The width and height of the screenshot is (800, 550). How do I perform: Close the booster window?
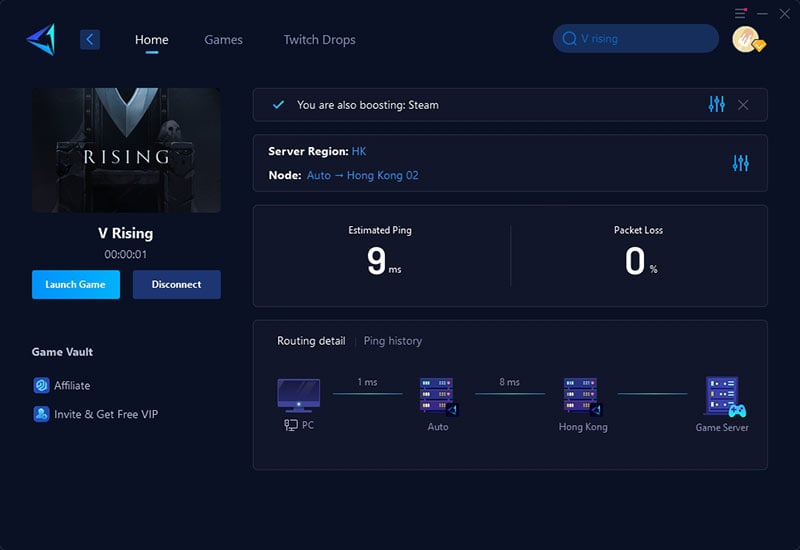(x=785, y=14)
